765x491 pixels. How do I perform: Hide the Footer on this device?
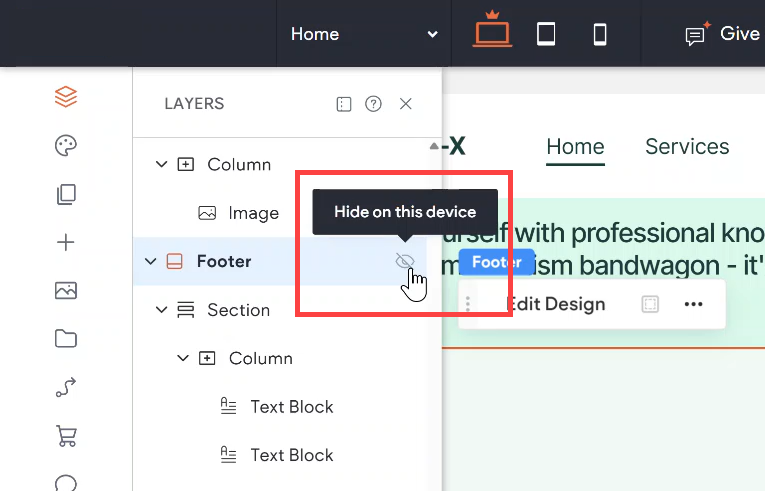404,261
